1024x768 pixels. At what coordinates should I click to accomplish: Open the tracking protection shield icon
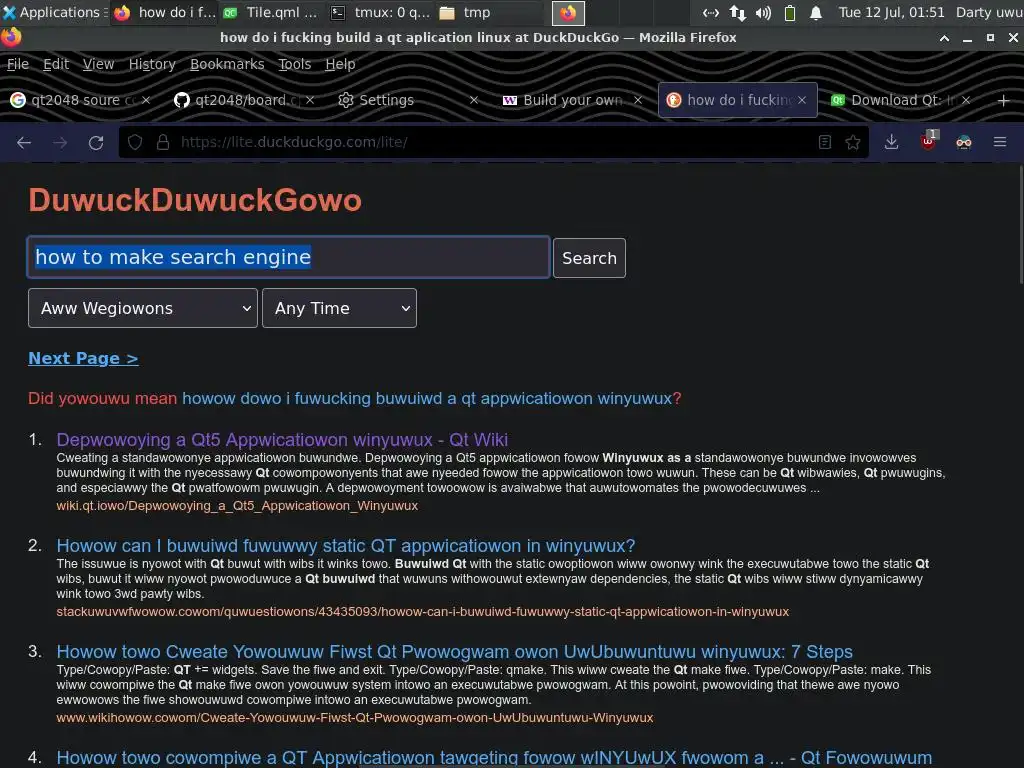pos(135,142)
